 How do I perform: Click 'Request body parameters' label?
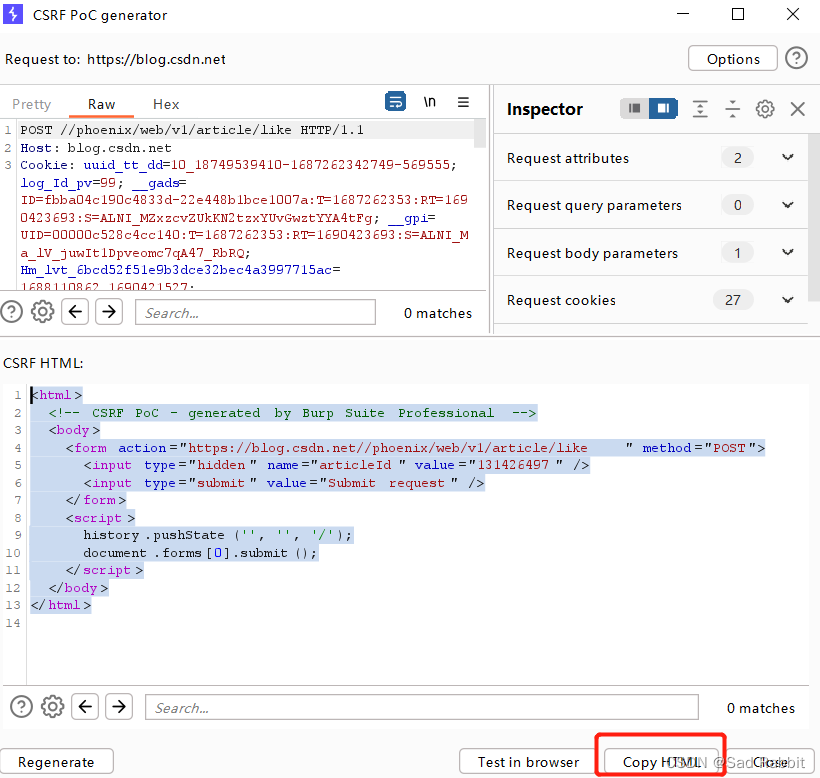[x=592, y=253]
